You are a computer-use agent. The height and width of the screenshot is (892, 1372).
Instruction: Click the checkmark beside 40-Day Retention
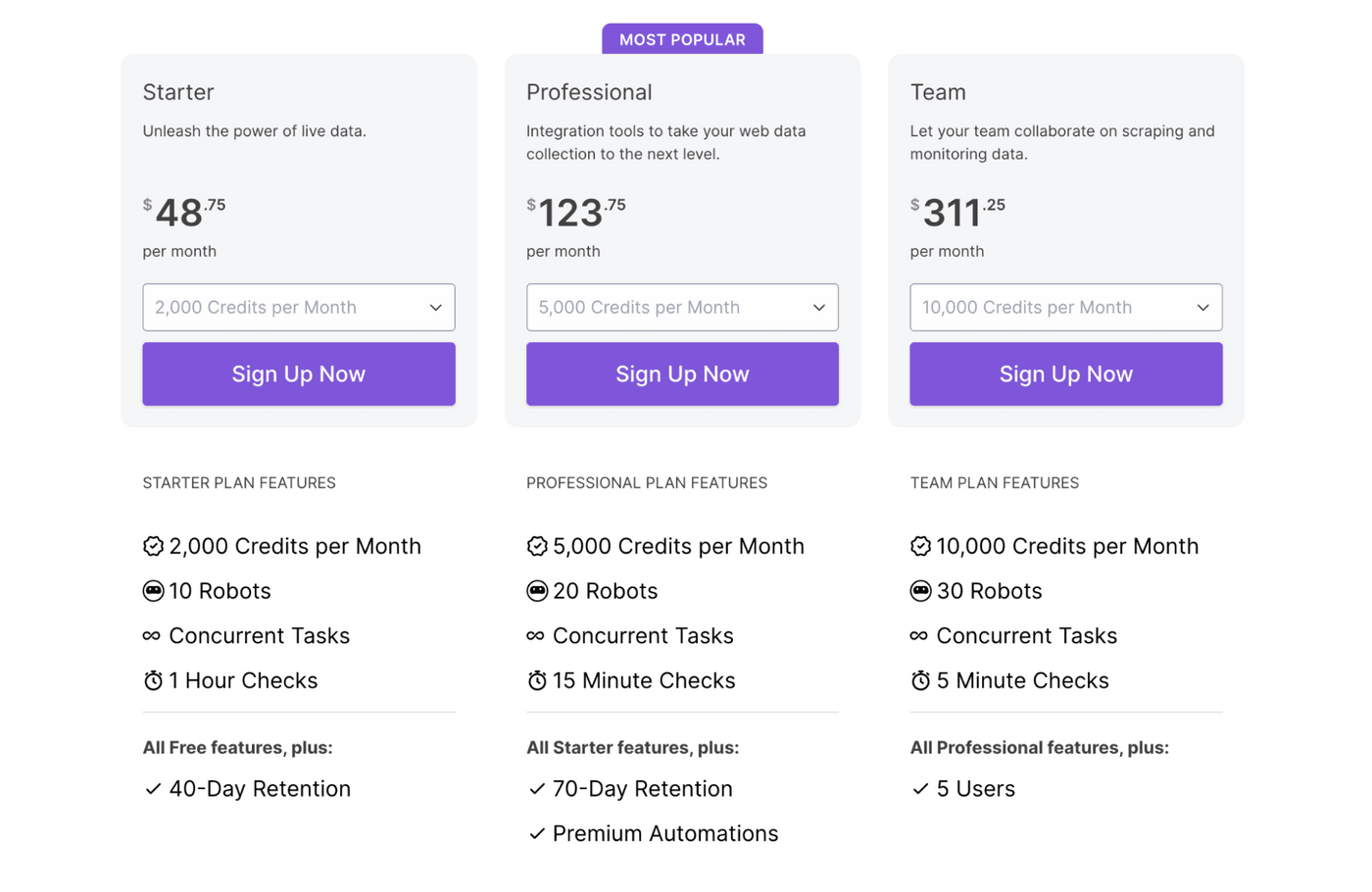(153, 789)
